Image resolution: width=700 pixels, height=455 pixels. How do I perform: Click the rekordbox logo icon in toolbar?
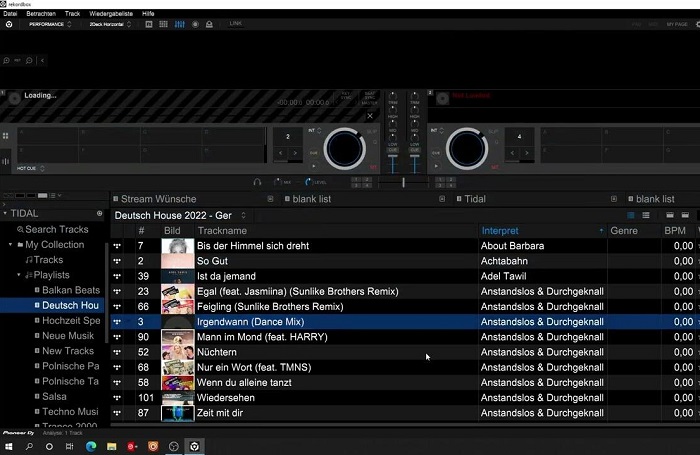point(9,24)
